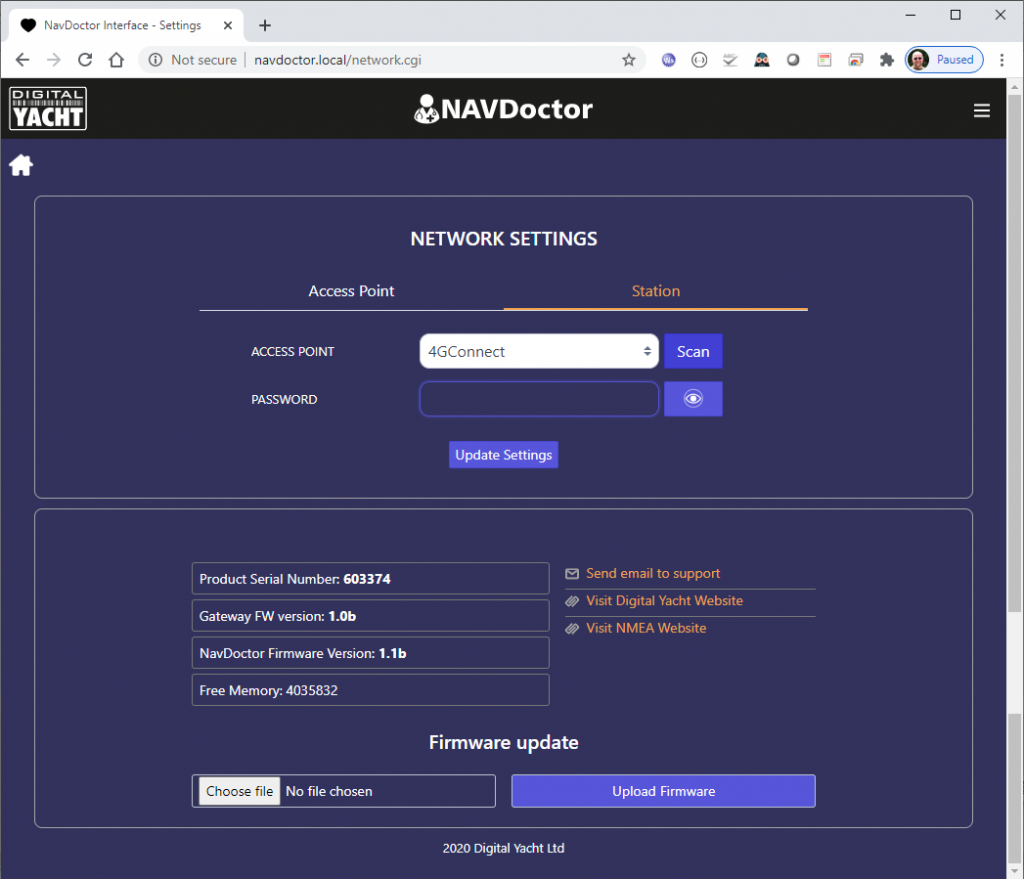This screenshot has height=879, width=1024.
Task: Open the hamburger menu in NAVDoctor header
Action: 981,111
